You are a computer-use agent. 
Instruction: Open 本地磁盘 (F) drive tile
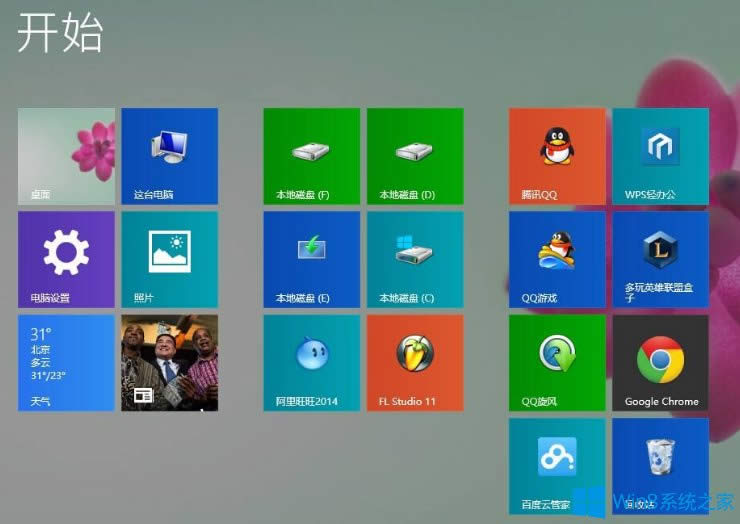point(311,156)
